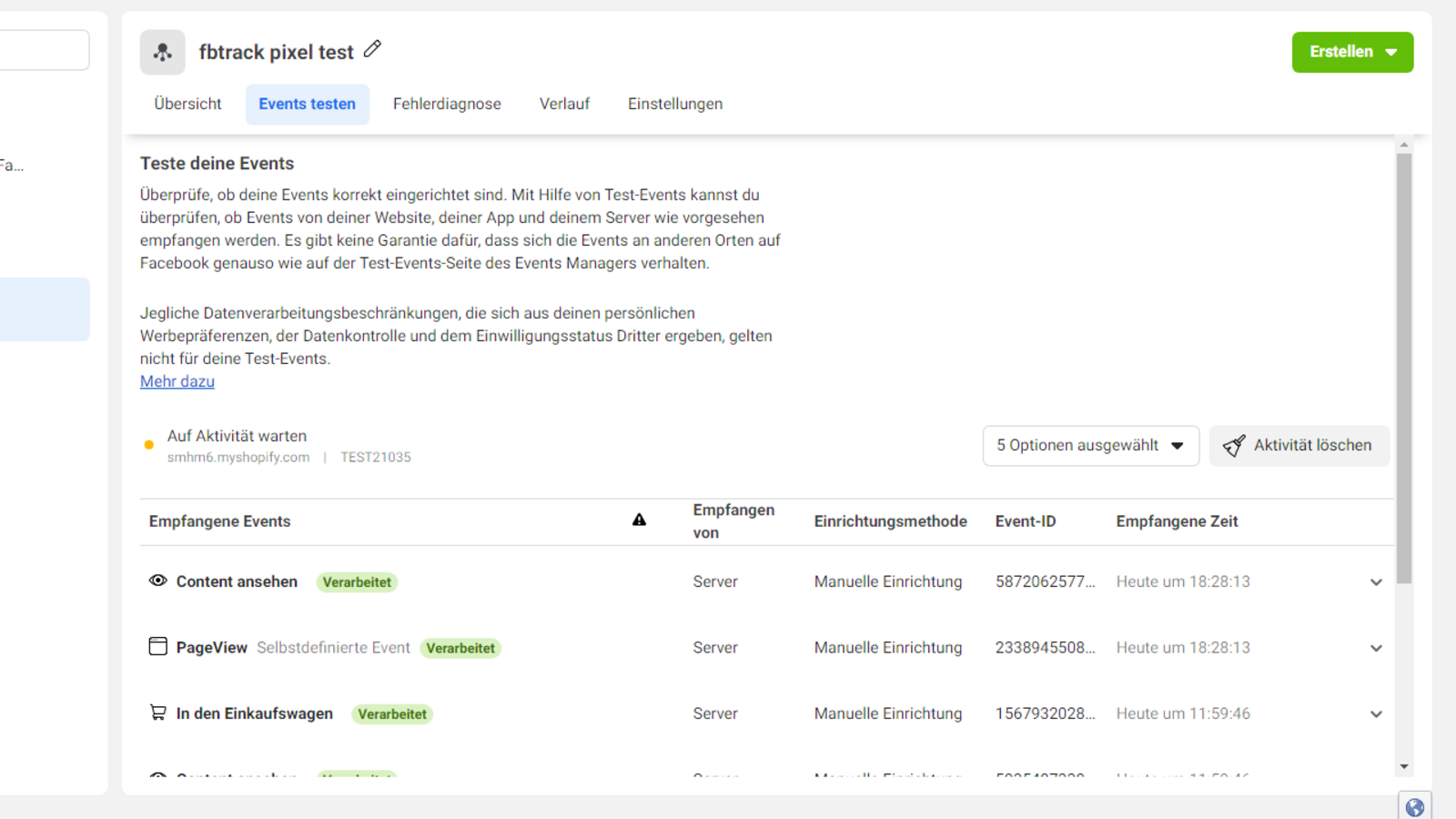Click the yellow status dot next to Auf Aktivität warten
The height and width of the screenshot is (819, 1456).
click(149, 445)
